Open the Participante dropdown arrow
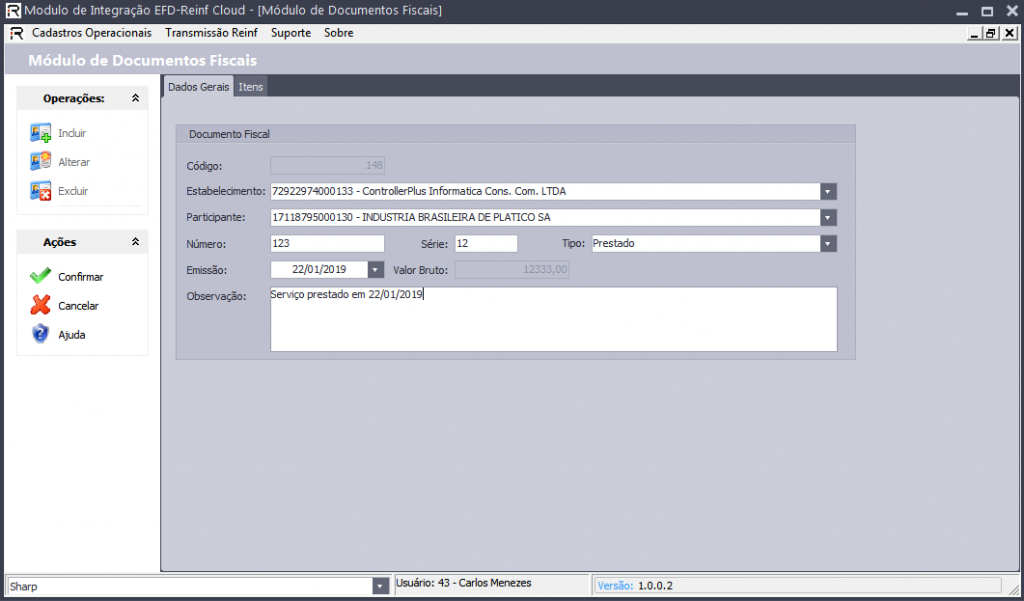 click(x=828, y=218)
